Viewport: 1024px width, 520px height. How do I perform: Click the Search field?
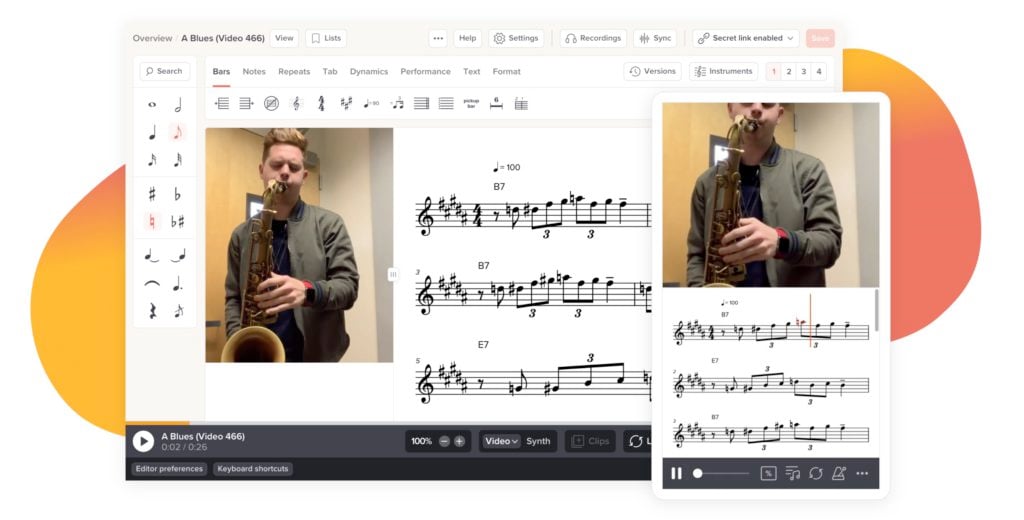[x=165, y=71]
